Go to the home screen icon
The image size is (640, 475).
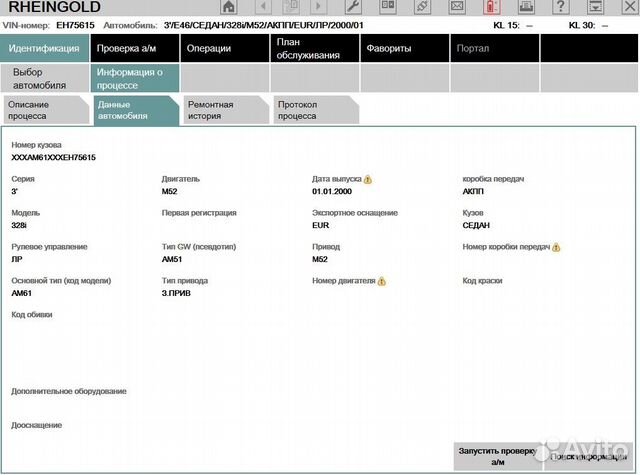tap(229, 7)
